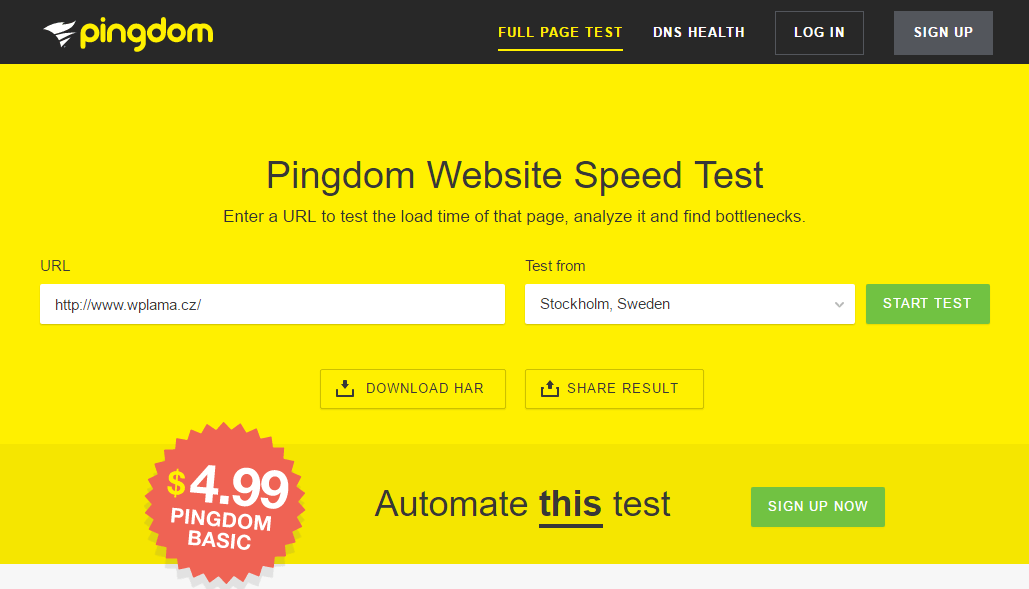Click the download arrow icon beside Download HAR
Screen dimensions: 1029x589
click(345, 388)
